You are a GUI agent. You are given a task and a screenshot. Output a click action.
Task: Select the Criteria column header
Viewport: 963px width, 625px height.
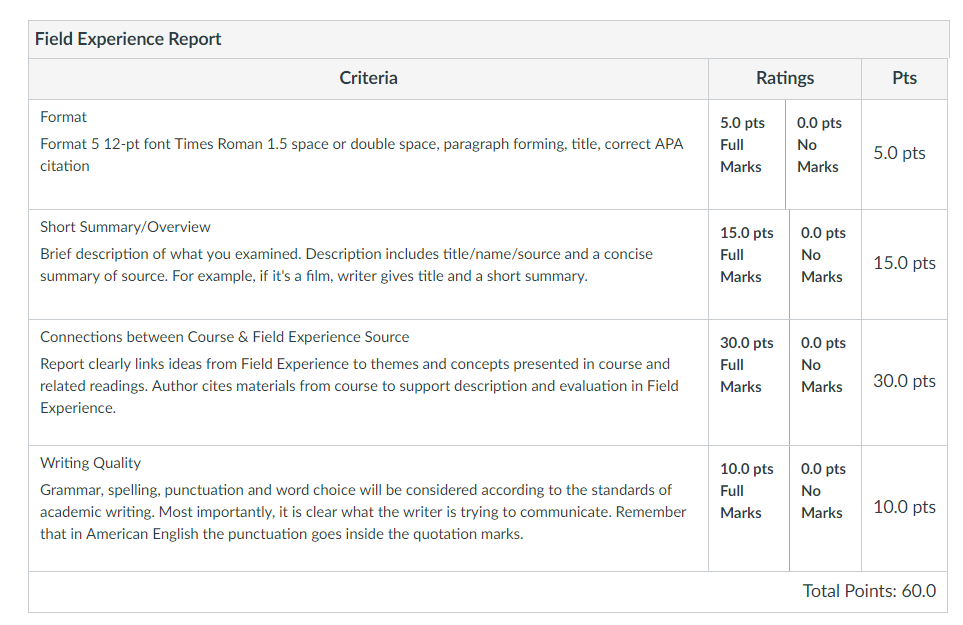(x=368, y=78)
